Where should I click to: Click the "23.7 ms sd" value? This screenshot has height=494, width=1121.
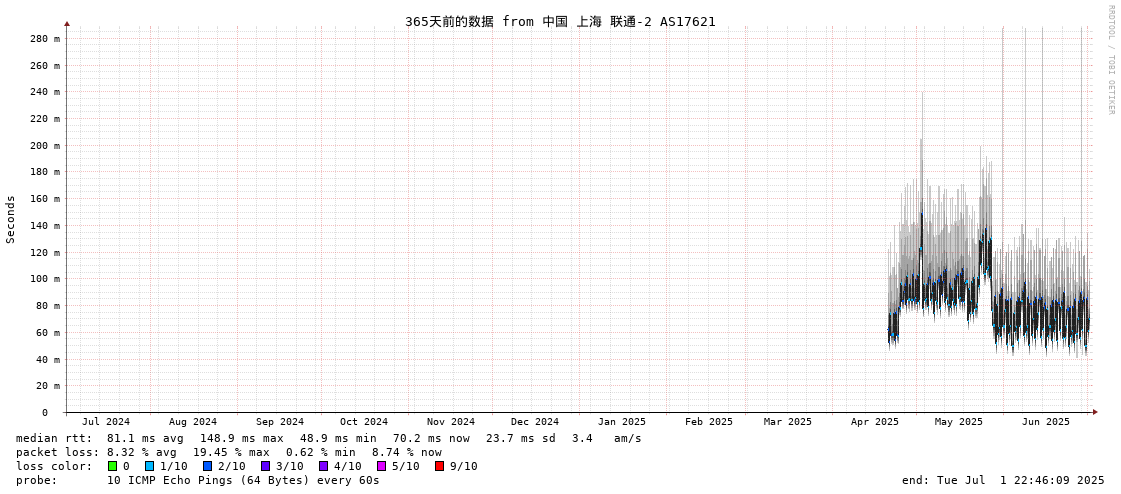(x=521, y=438)
